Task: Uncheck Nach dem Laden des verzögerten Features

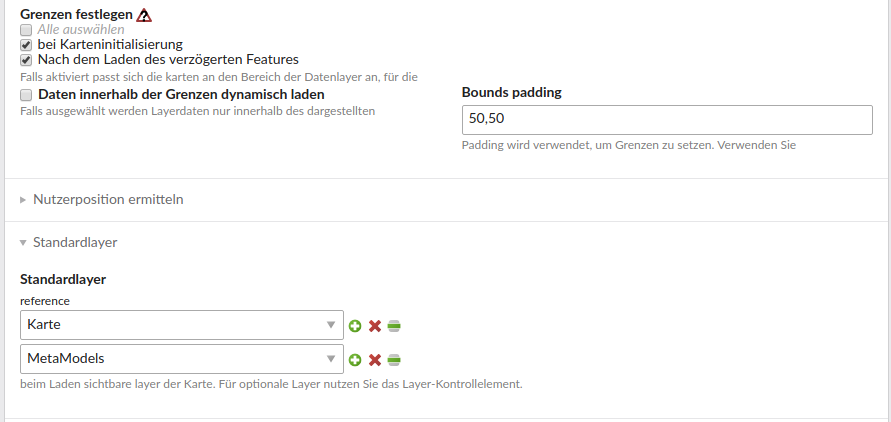Action: [x=26, y=60]
